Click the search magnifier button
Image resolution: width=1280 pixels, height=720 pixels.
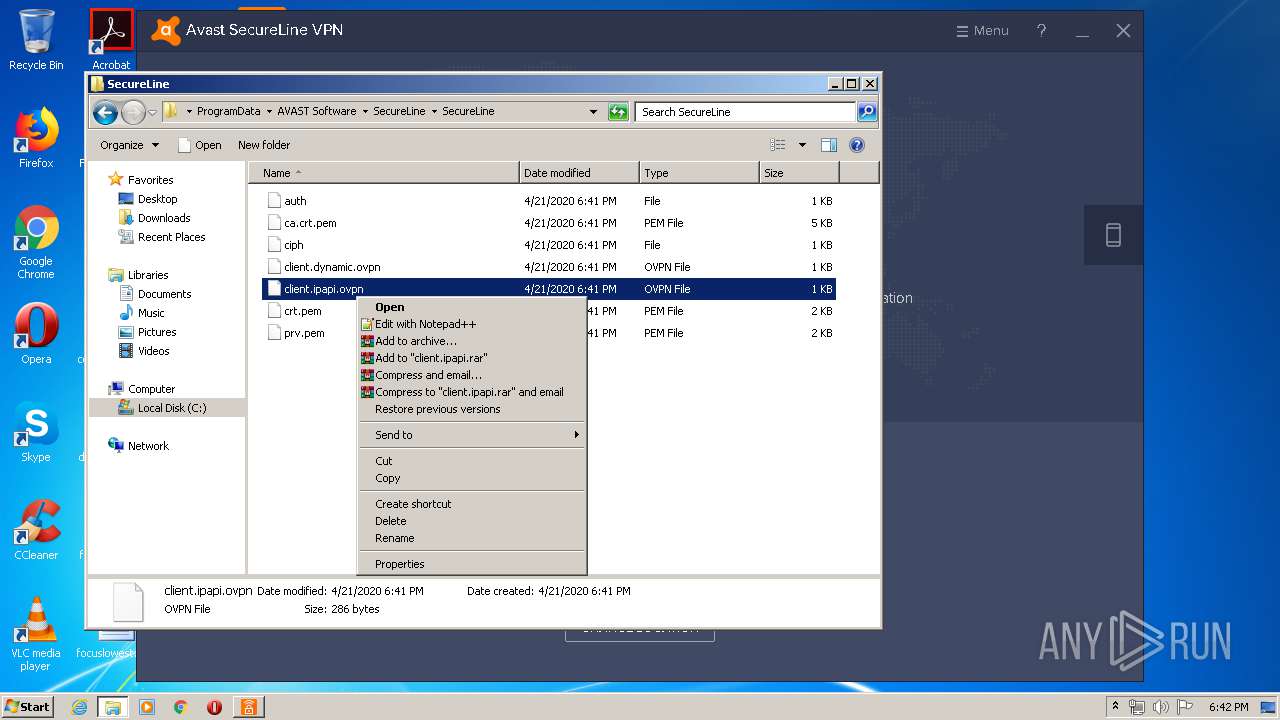pyautogui.click(x=867, y=112)
